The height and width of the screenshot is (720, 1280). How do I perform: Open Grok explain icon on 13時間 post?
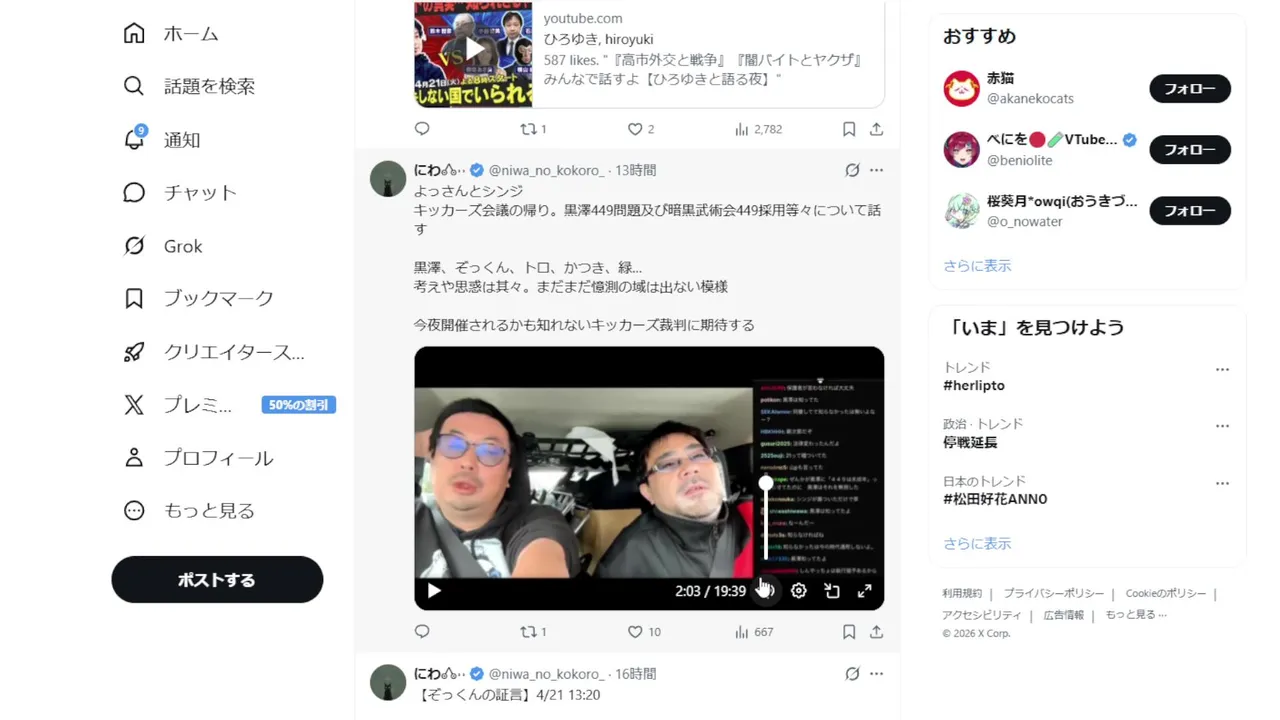tap(852, 170)
